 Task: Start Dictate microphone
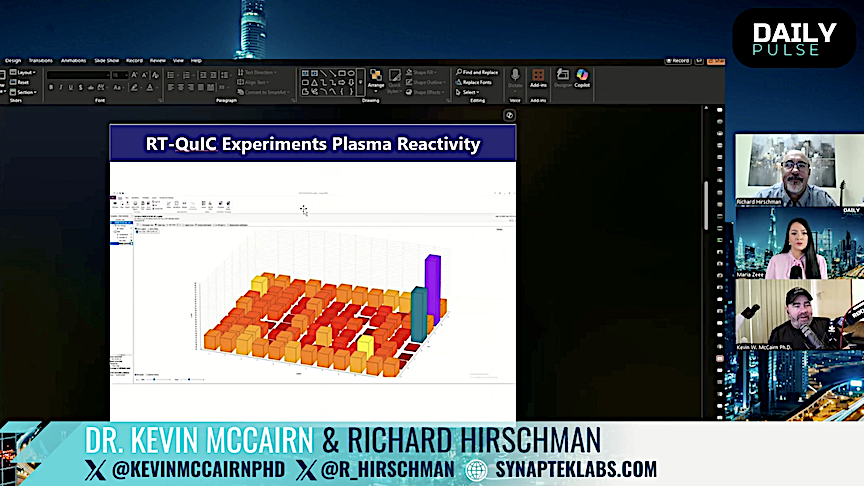(x=516, y=77)
